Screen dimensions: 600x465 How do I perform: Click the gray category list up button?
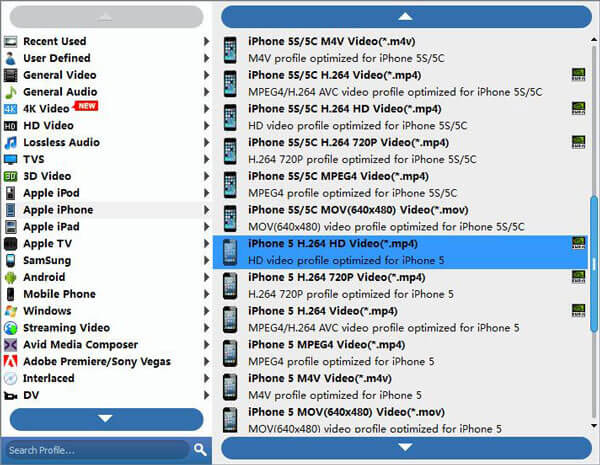[x=106, y=17]
